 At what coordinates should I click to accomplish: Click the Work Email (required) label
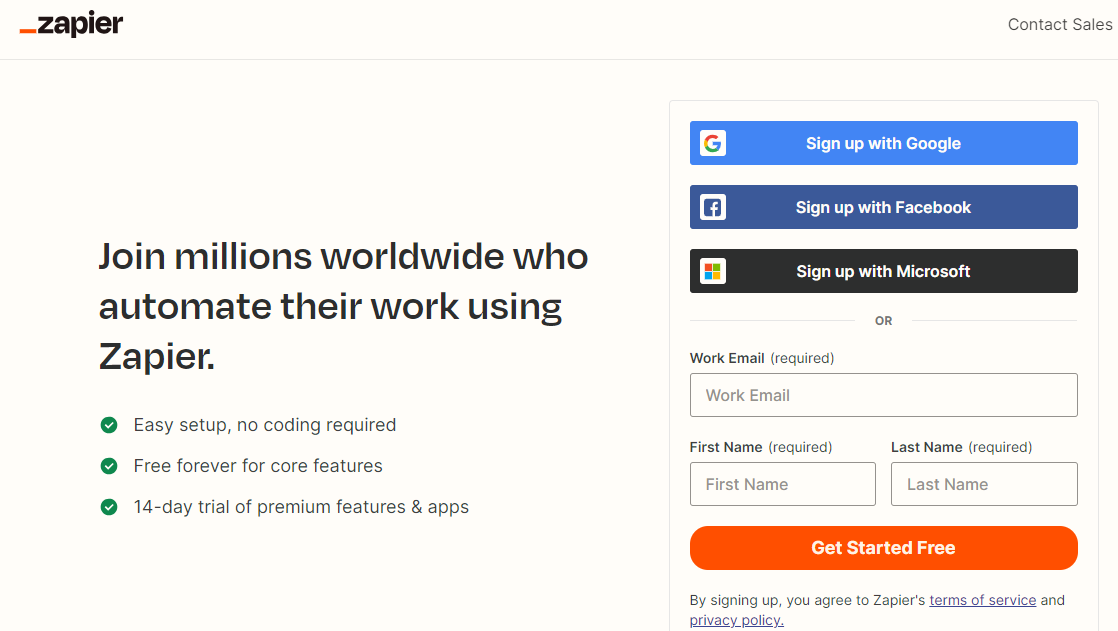[761, 358]
